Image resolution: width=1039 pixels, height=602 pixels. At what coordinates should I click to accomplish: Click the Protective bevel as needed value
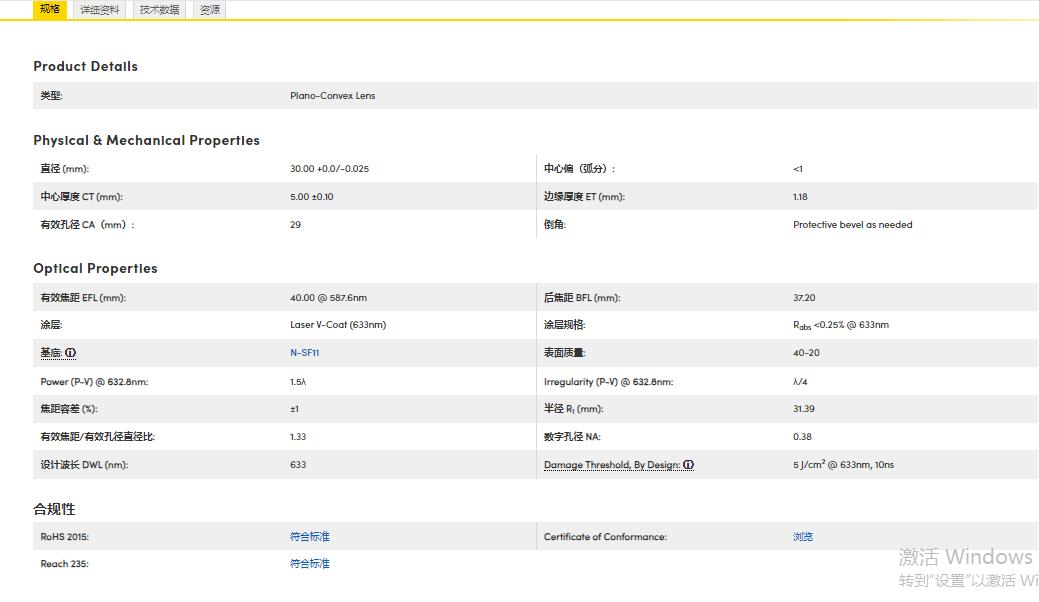tap(852, 225)
